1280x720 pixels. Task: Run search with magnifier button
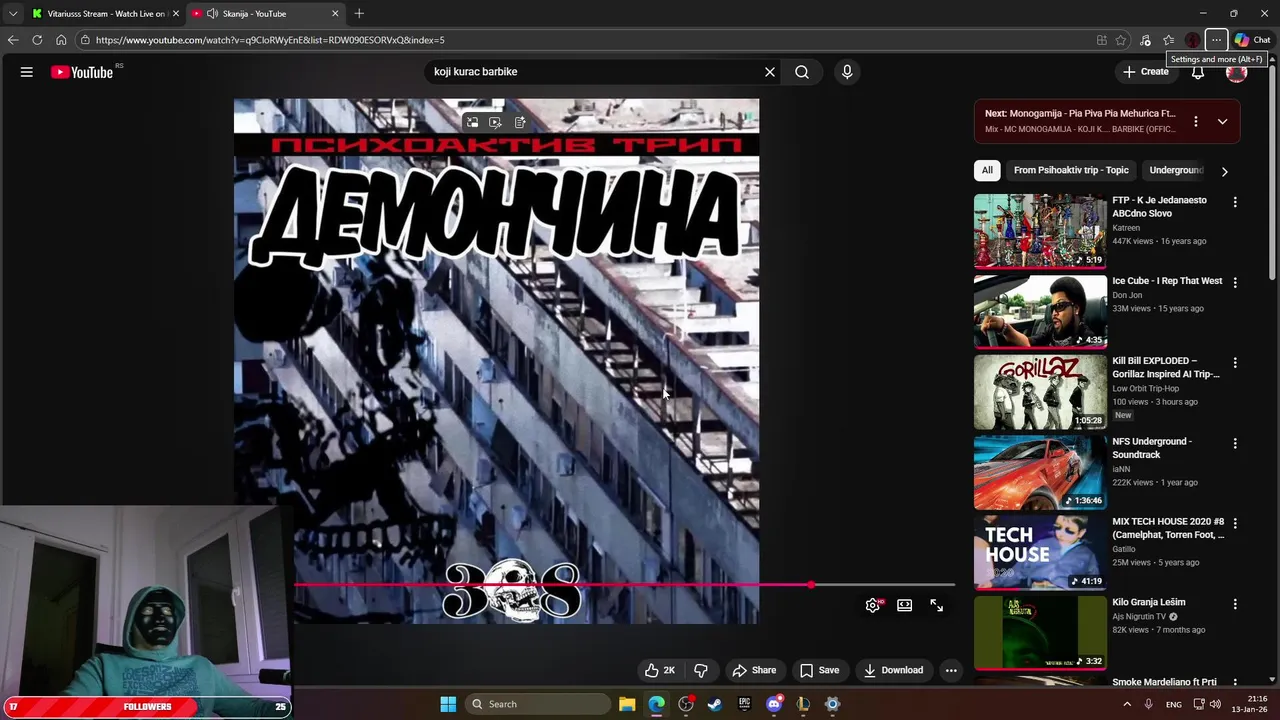pyautogui.click(x=802, y=72)
